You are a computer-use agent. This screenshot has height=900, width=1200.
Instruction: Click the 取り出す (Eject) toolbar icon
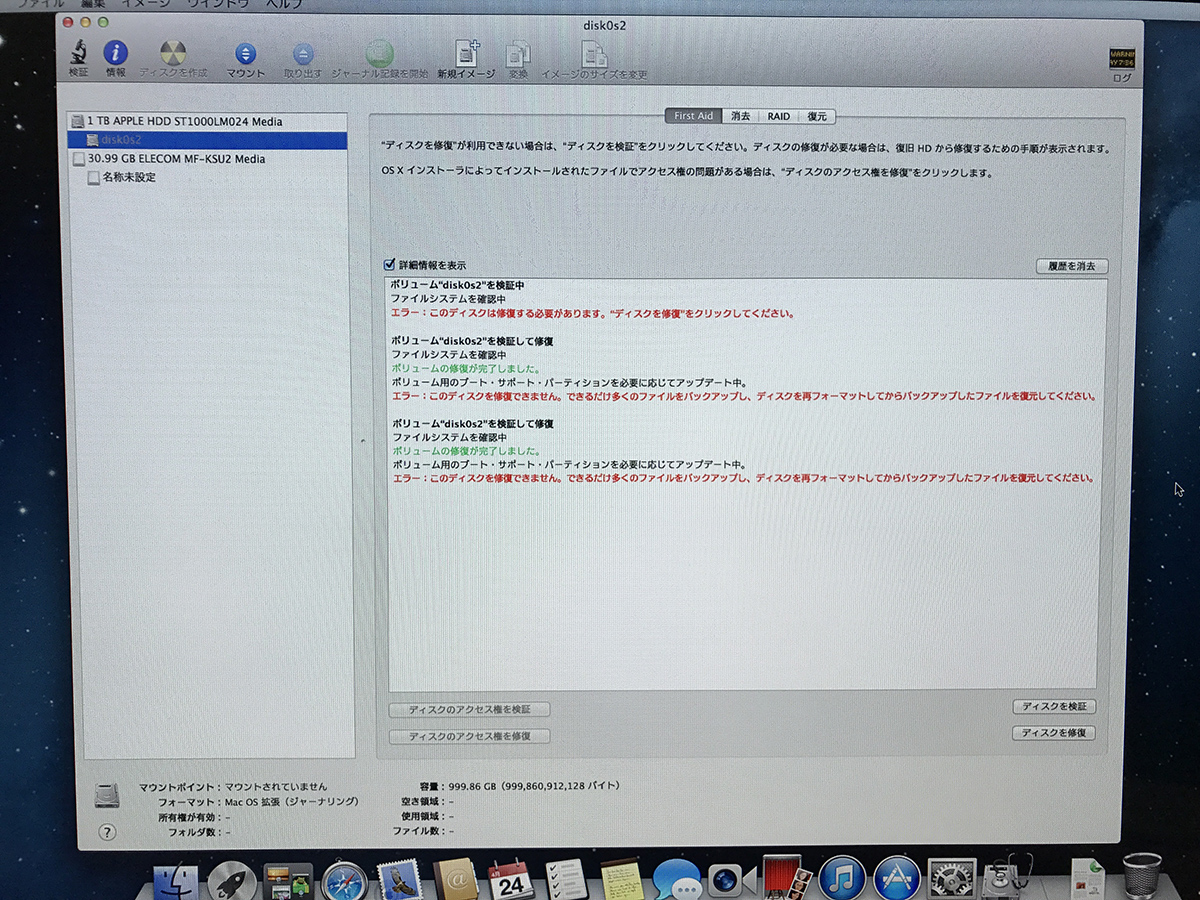pyautogui.click(x=303, y=56)
